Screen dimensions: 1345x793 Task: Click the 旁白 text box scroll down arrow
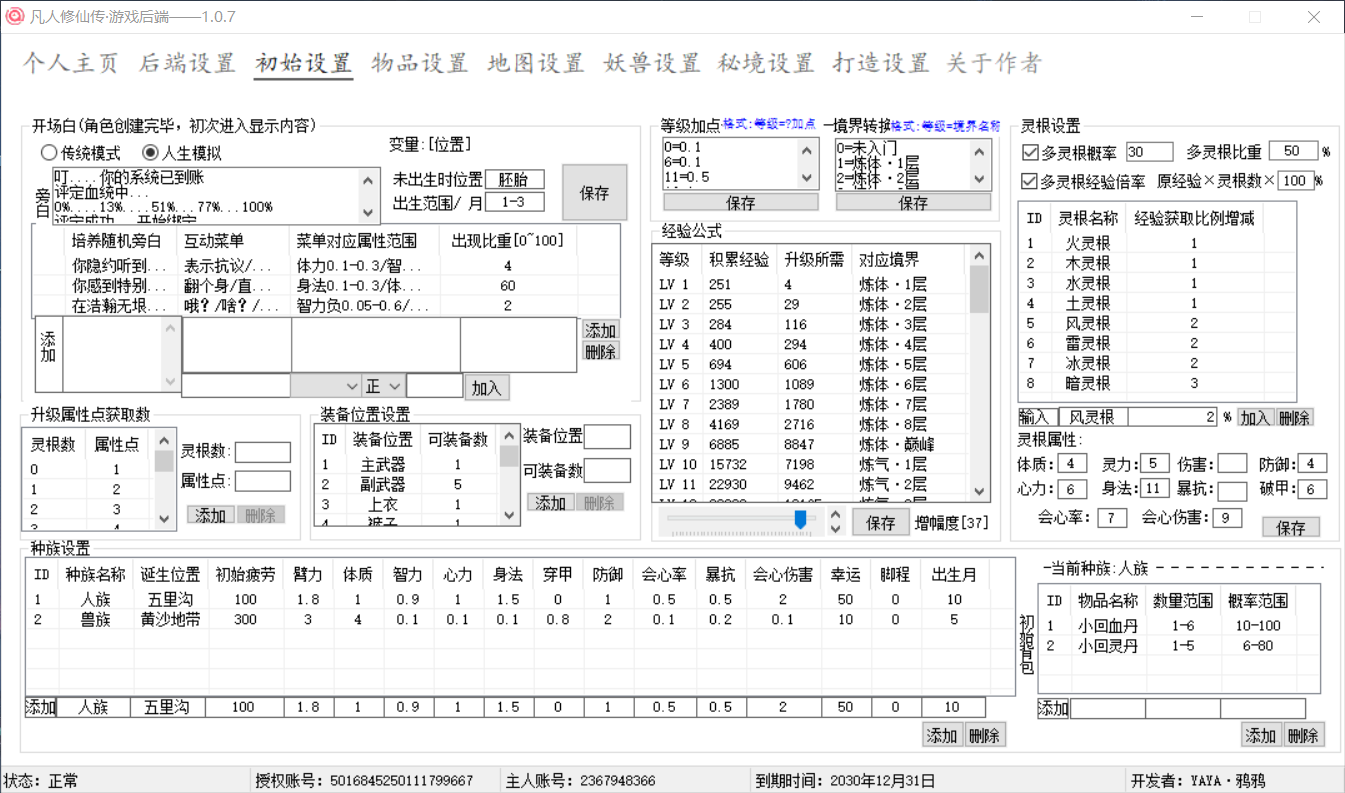pos(369,213)
